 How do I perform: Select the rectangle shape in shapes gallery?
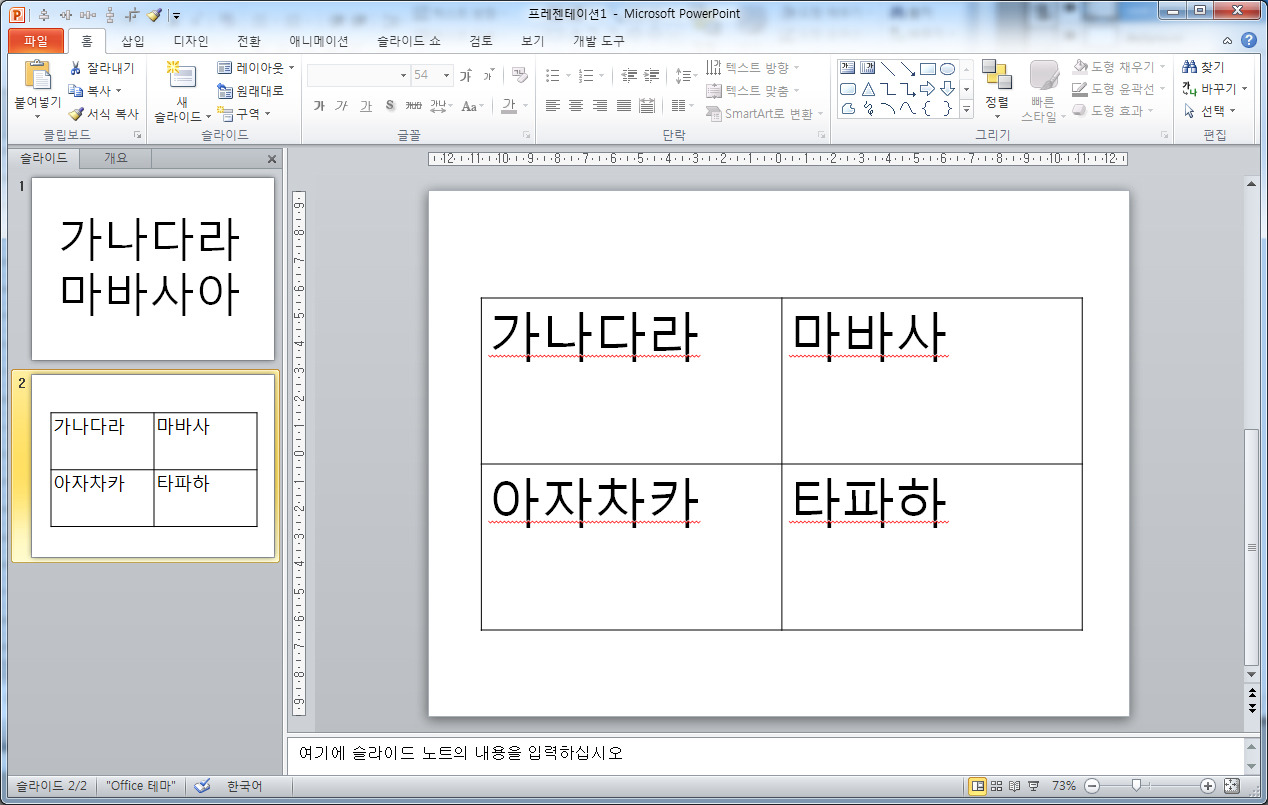coord(927,69)
